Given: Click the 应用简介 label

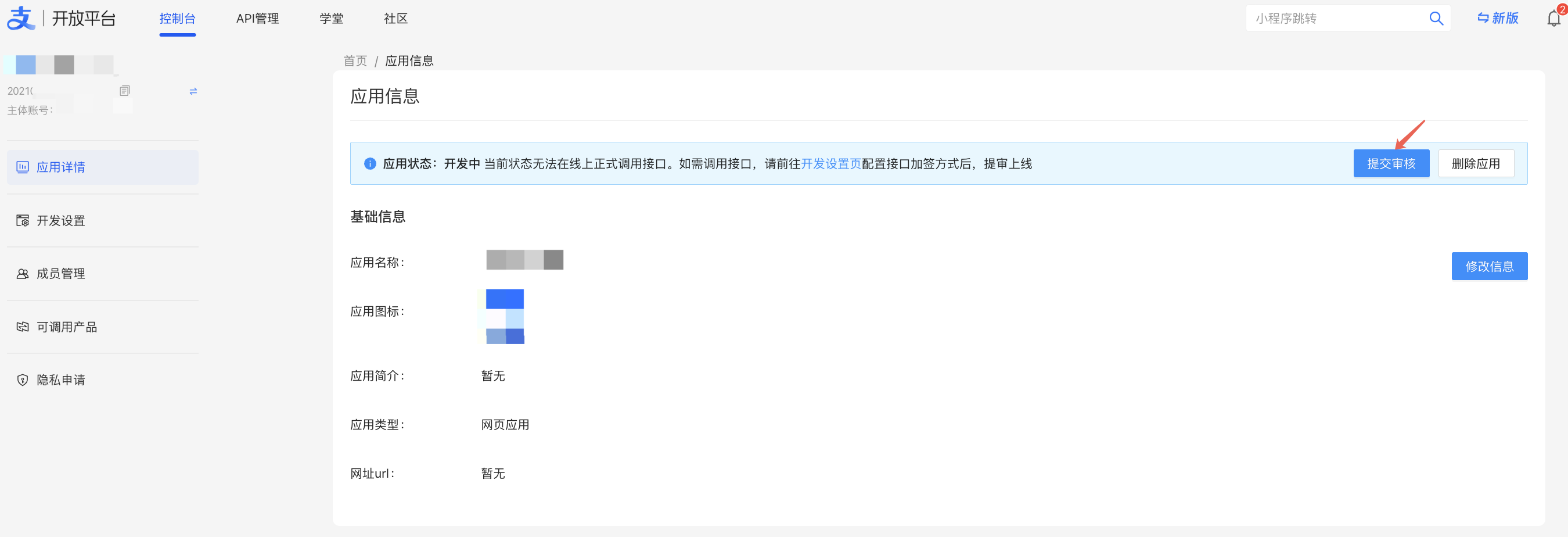Looking at the screenshot, I should click(x=377, y=376).
